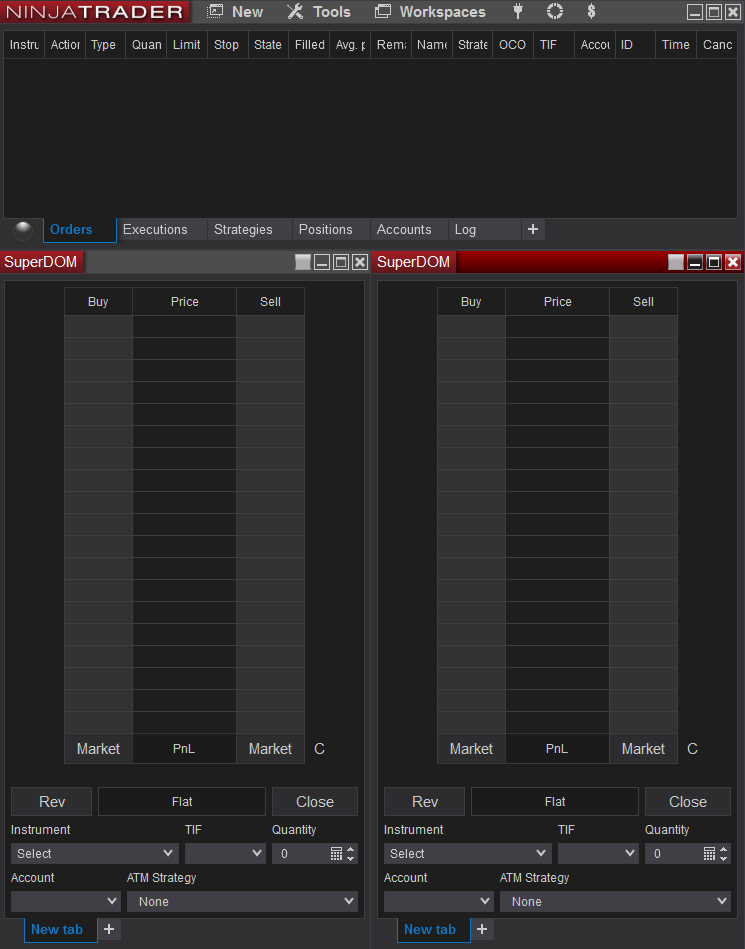Viewport: 745px width, 949px height.
Task: Add a tab in left SuperDOM
Action: (109, 929)
